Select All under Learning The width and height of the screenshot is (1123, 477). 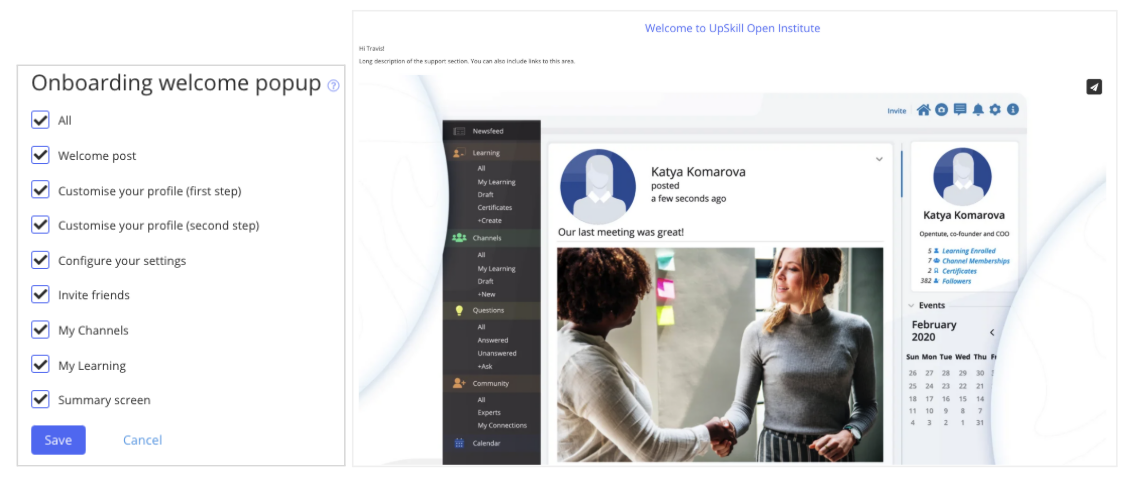tap(481, 168)
